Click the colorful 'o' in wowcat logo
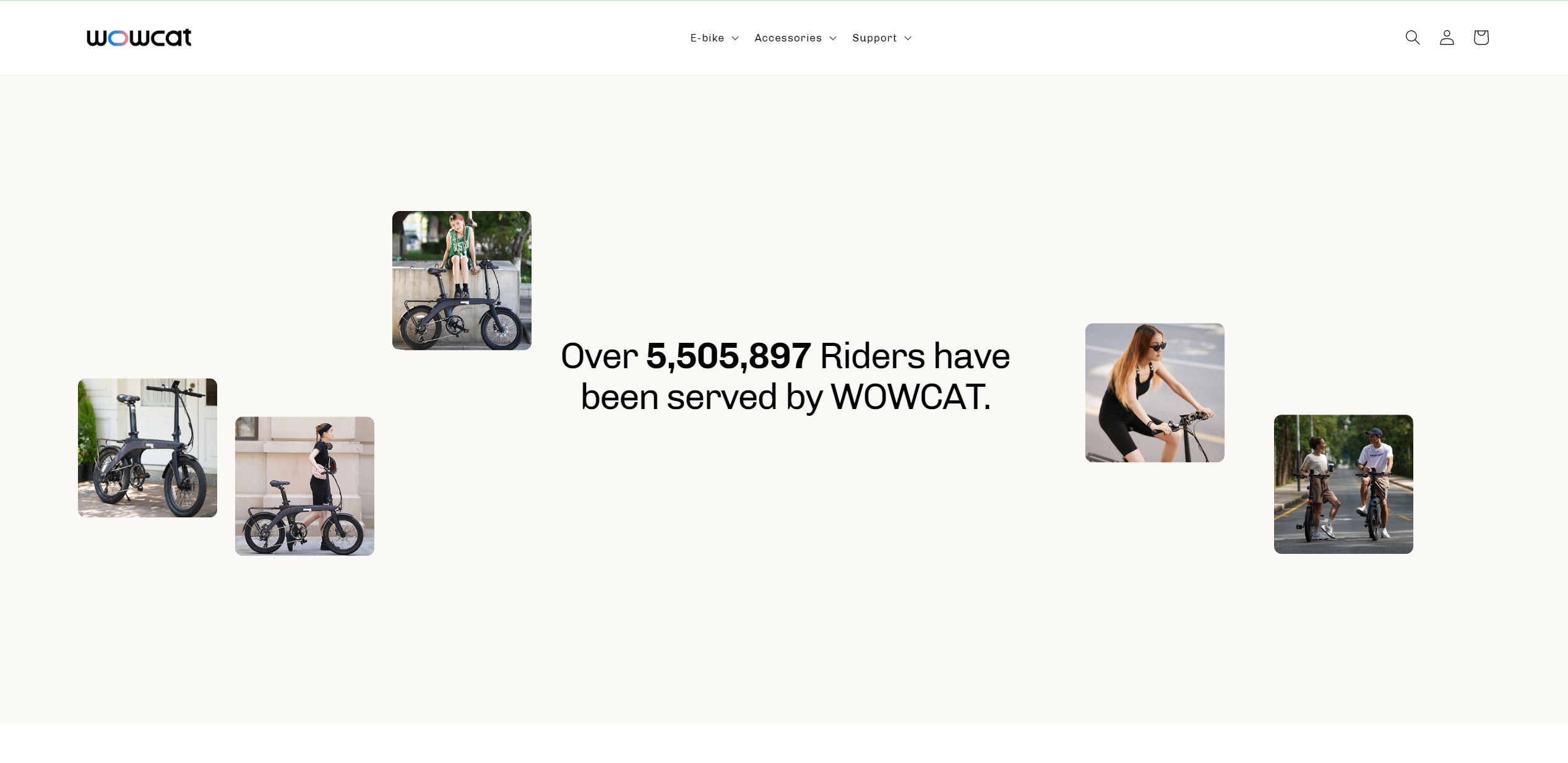Viewport: 1568px width, 763px height. tap(118, 38)
